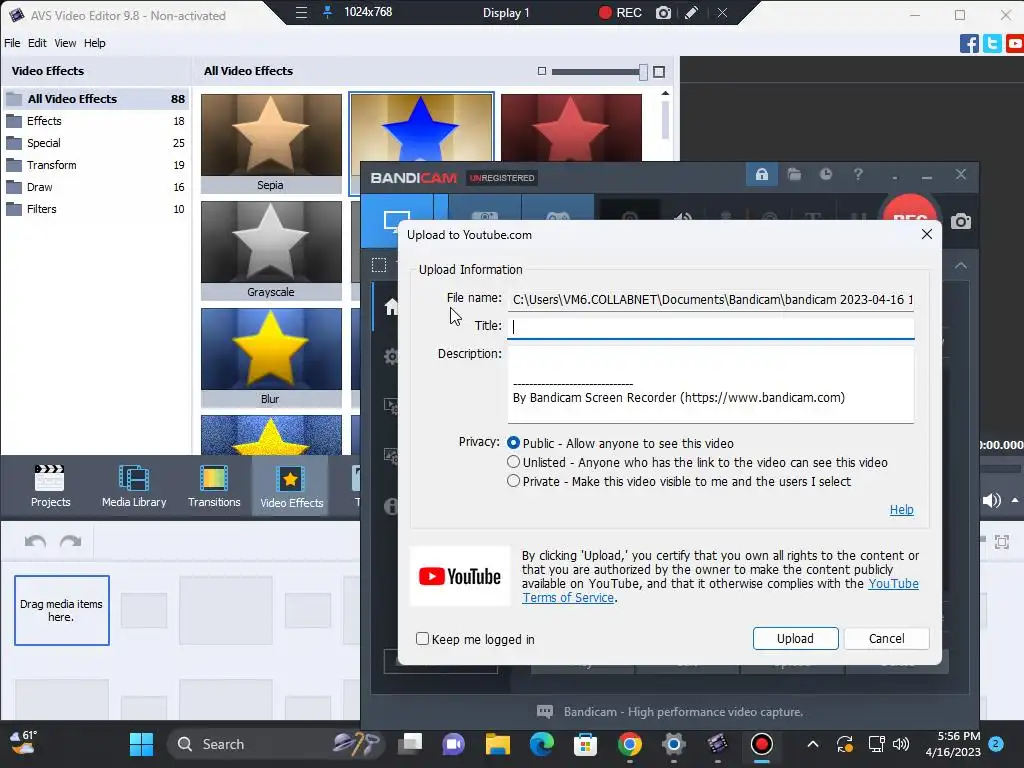Image resolution: width=1024 pixels, height=768 pixels.
Task: Select Unlisted privacy option
Action: [513, 462]
